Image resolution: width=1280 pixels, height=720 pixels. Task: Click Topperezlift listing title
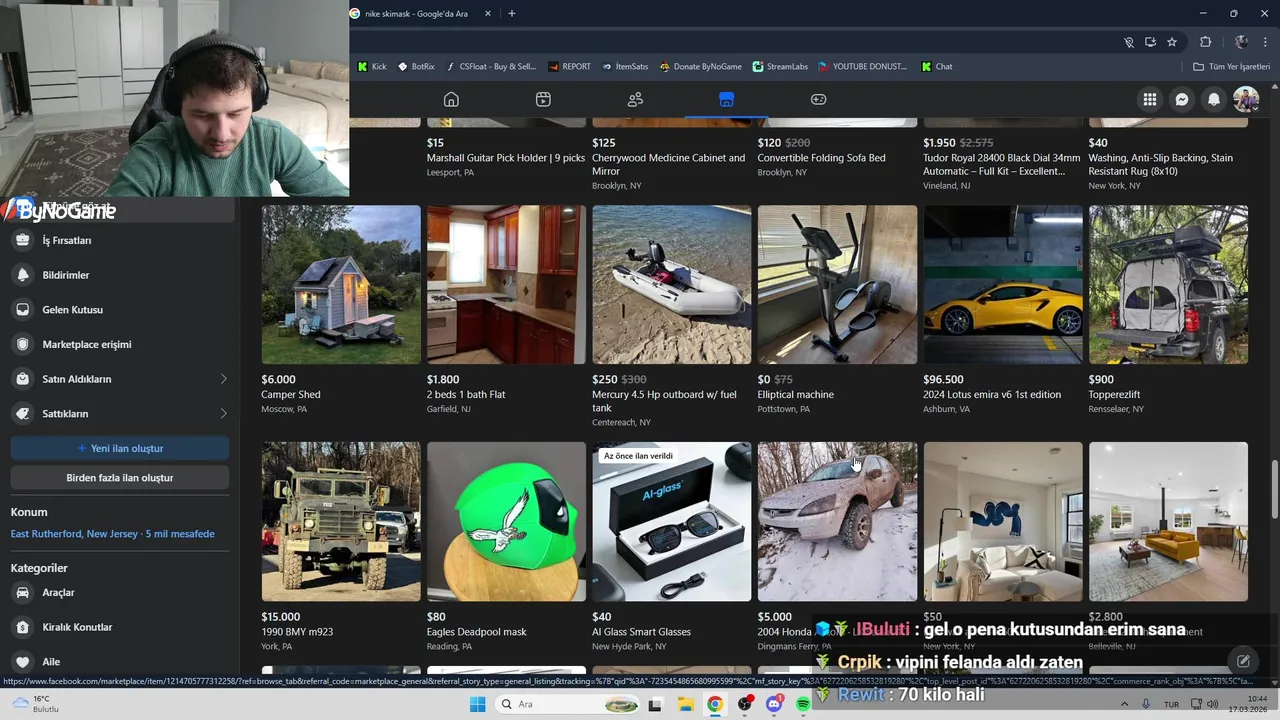(1114, 395)
